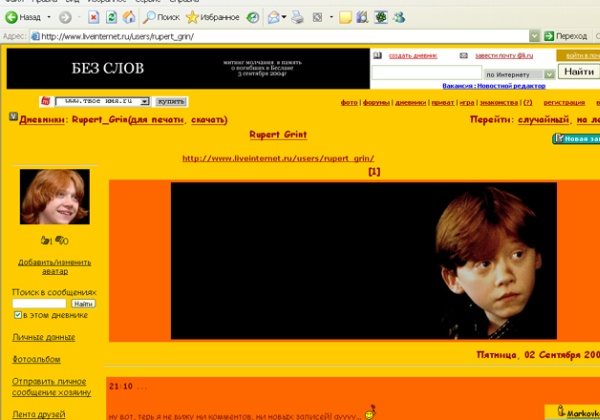Open the 'www.твое имя.ru' domain dropdown

102,101
